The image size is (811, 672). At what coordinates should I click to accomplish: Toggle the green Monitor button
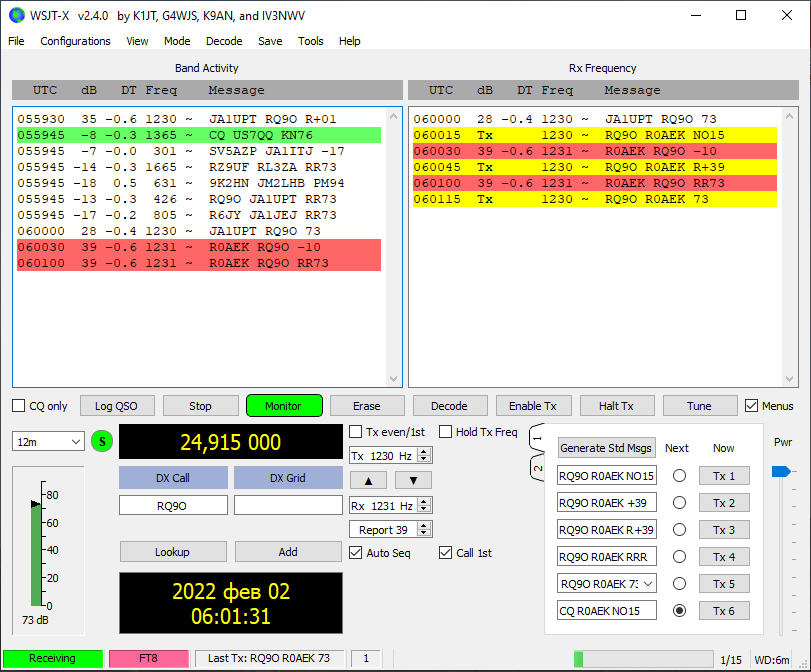pyautogui.click(x=284, y=406)
